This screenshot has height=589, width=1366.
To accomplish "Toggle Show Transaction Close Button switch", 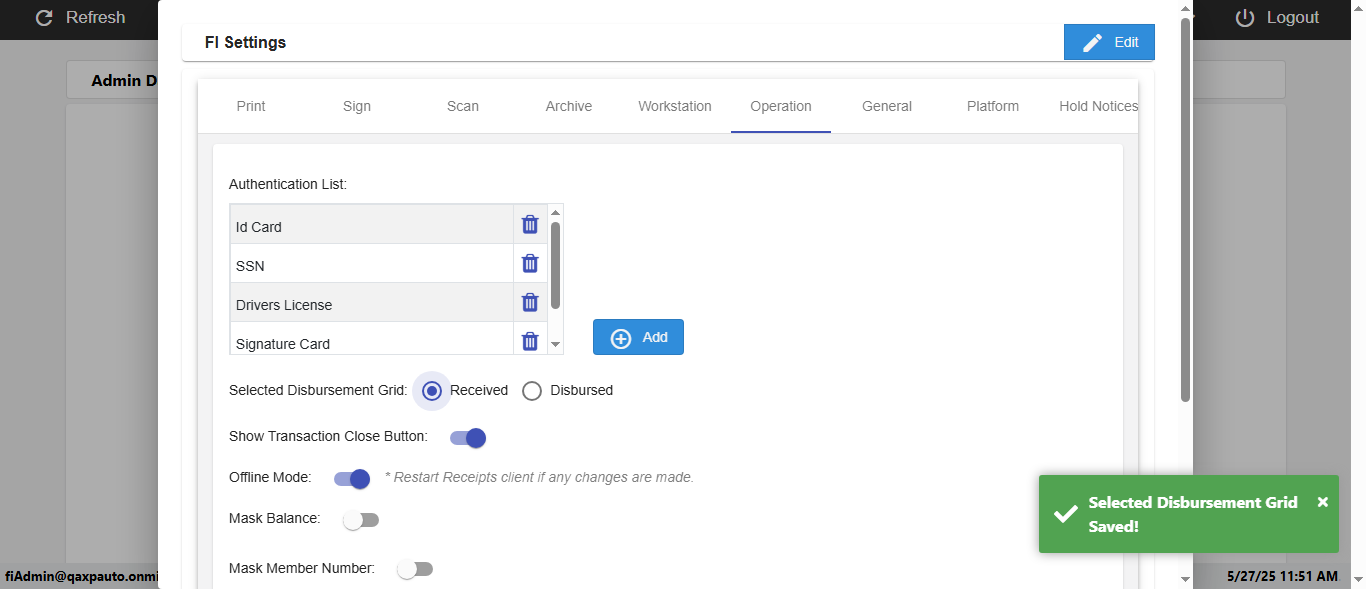I will (x=468, y=437).
